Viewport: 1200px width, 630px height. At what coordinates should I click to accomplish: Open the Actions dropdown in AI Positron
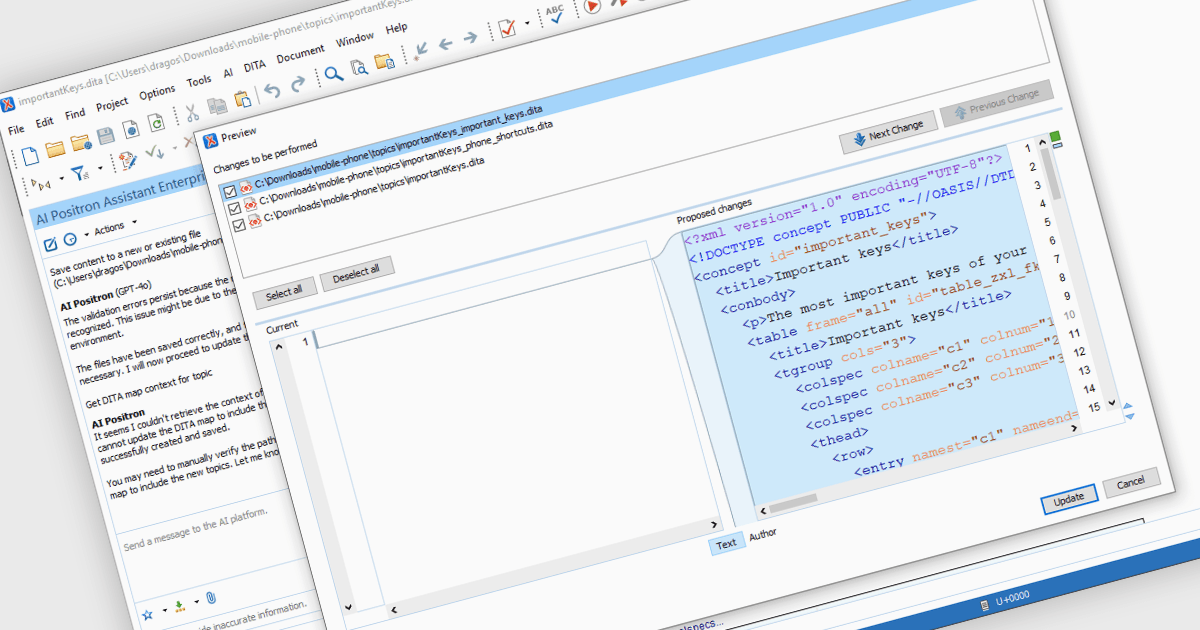tap(115, 227)
